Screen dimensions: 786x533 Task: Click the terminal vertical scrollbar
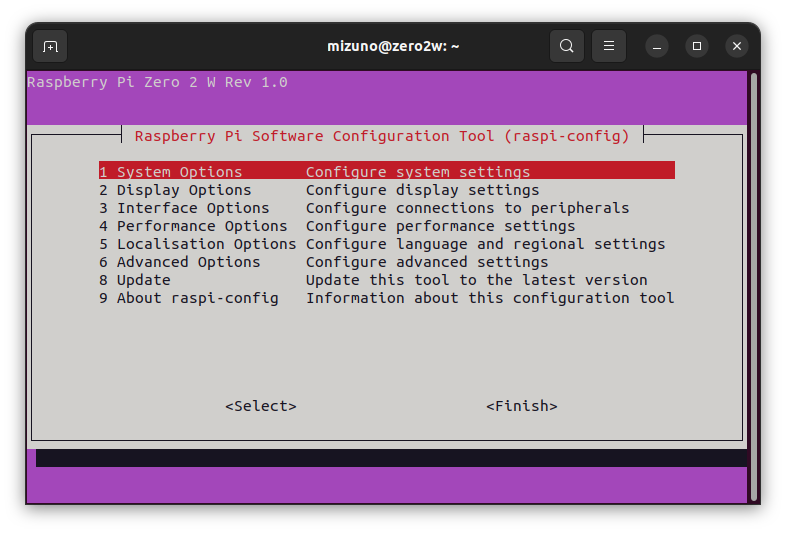754,287
